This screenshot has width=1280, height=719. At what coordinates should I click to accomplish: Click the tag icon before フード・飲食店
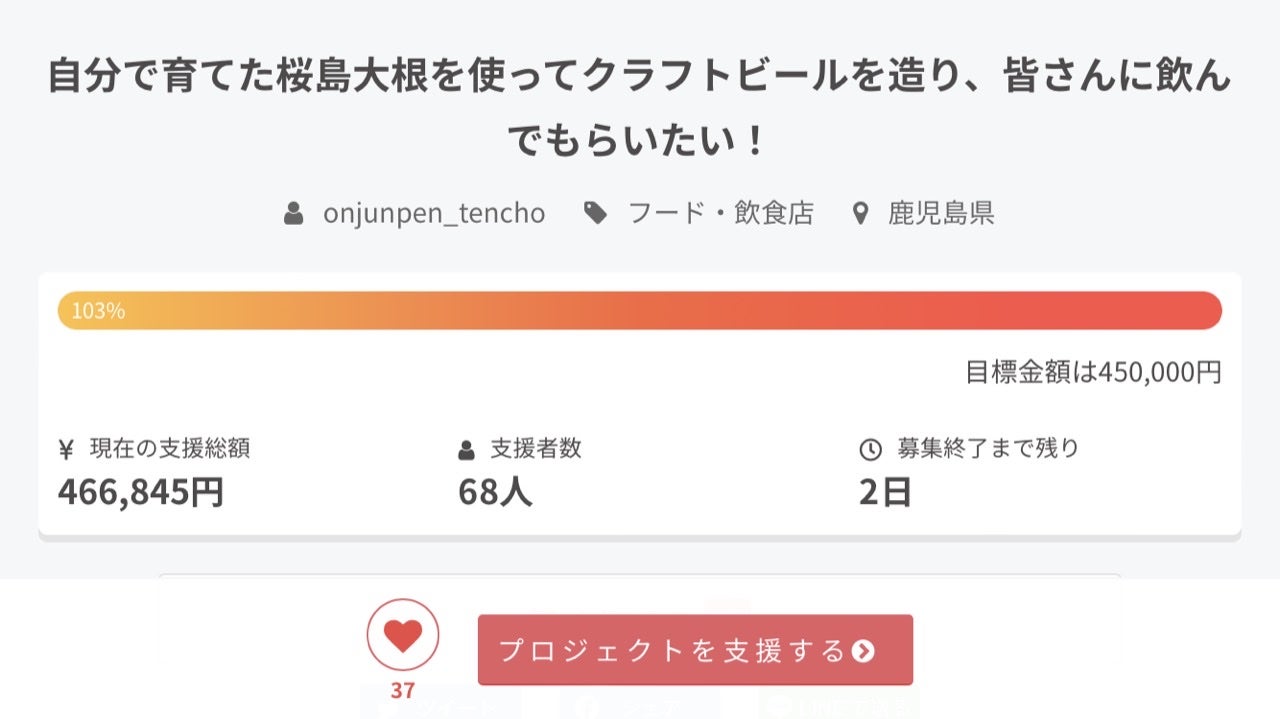tap(596, 213)
